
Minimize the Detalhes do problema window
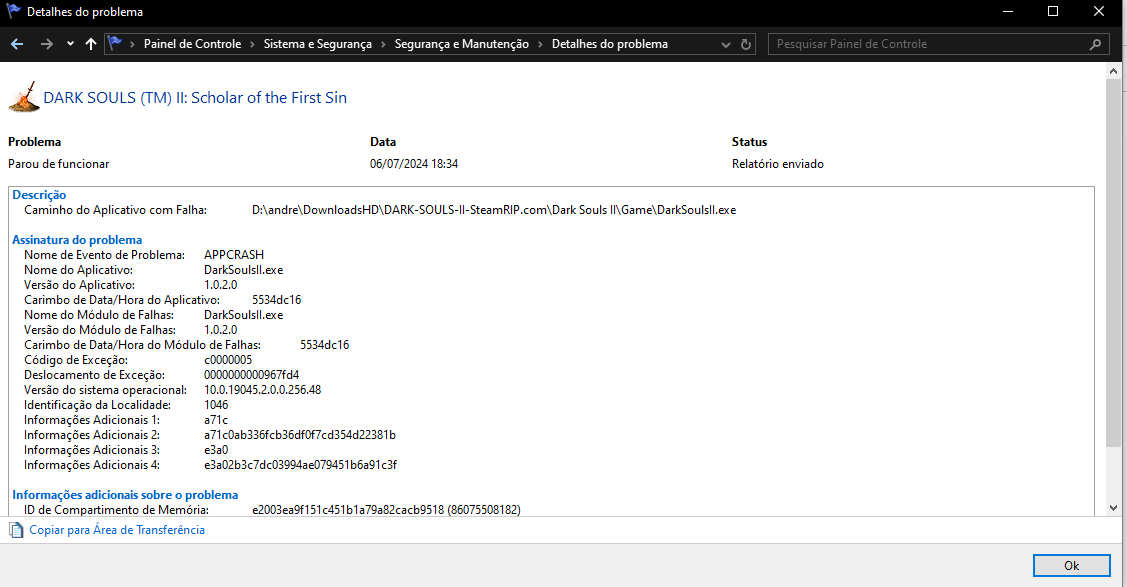coord(1008,11)
